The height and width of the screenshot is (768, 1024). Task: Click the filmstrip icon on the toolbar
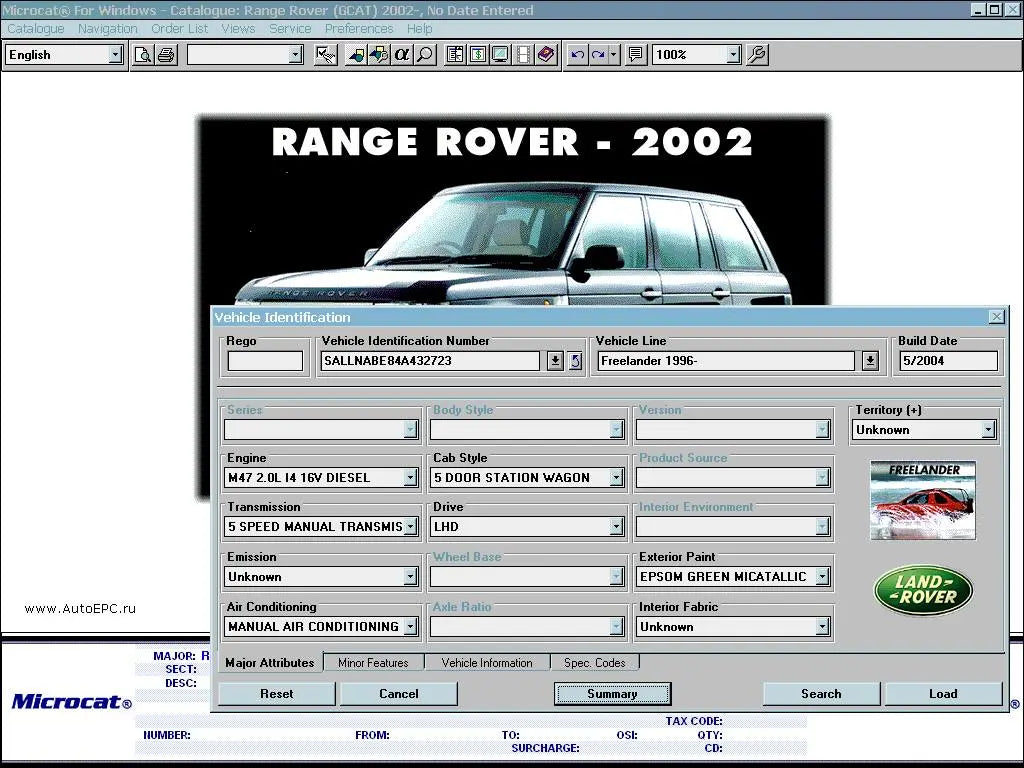pos(523,55)
